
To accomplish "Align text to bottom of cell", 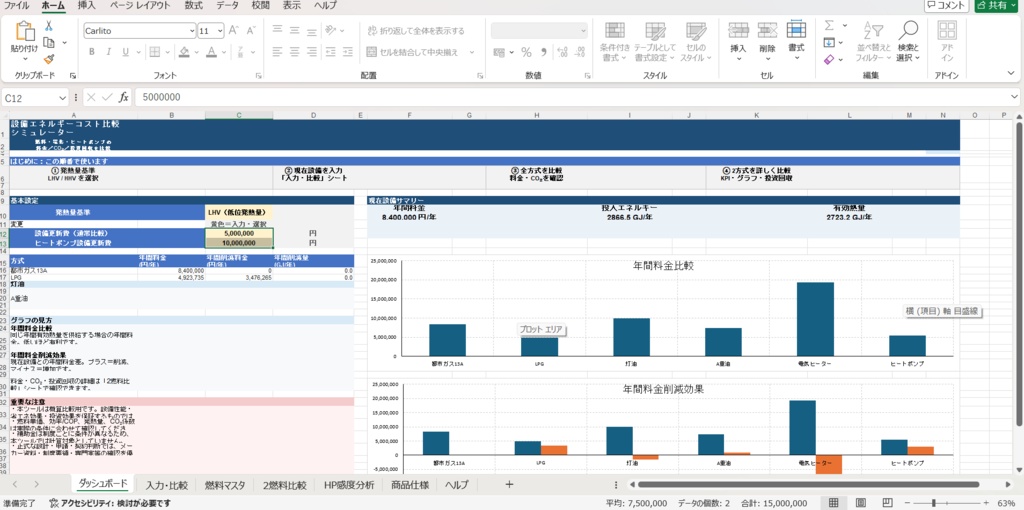I will [x=312, y=30].
